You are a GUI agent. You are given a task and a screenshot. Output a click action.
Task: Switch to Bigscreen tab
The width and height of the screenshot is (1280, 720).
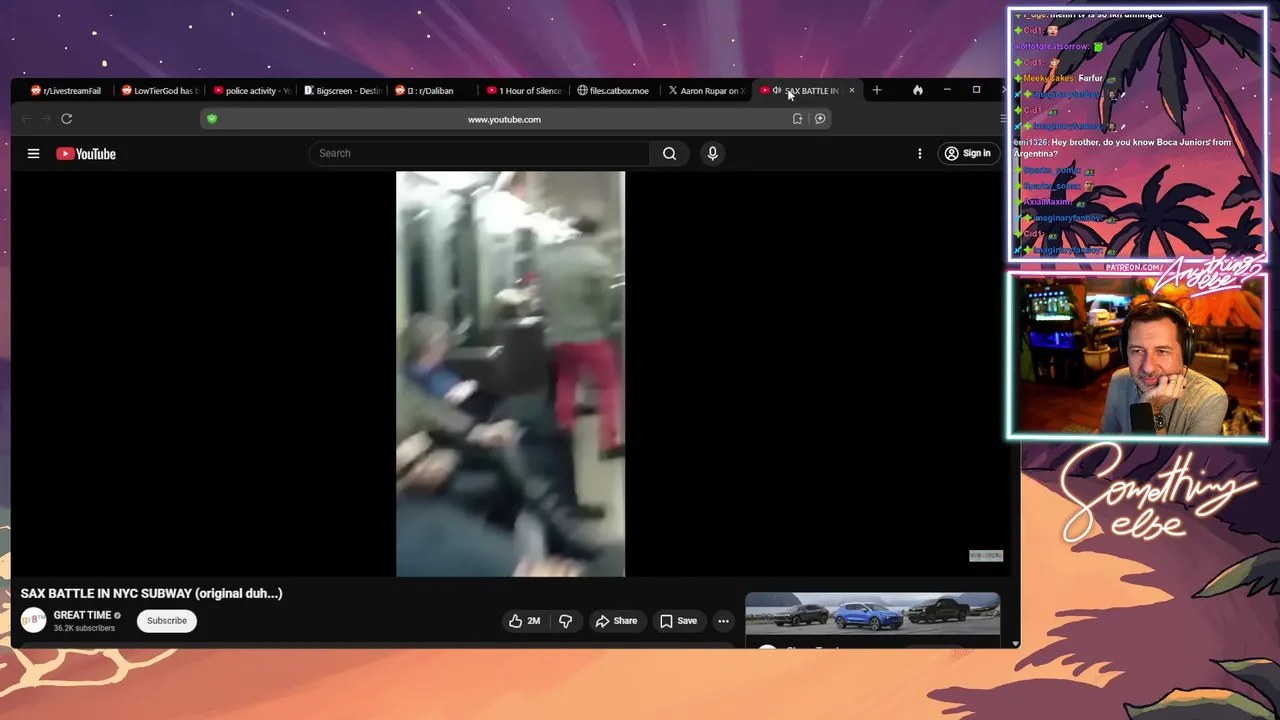(343, 90)
